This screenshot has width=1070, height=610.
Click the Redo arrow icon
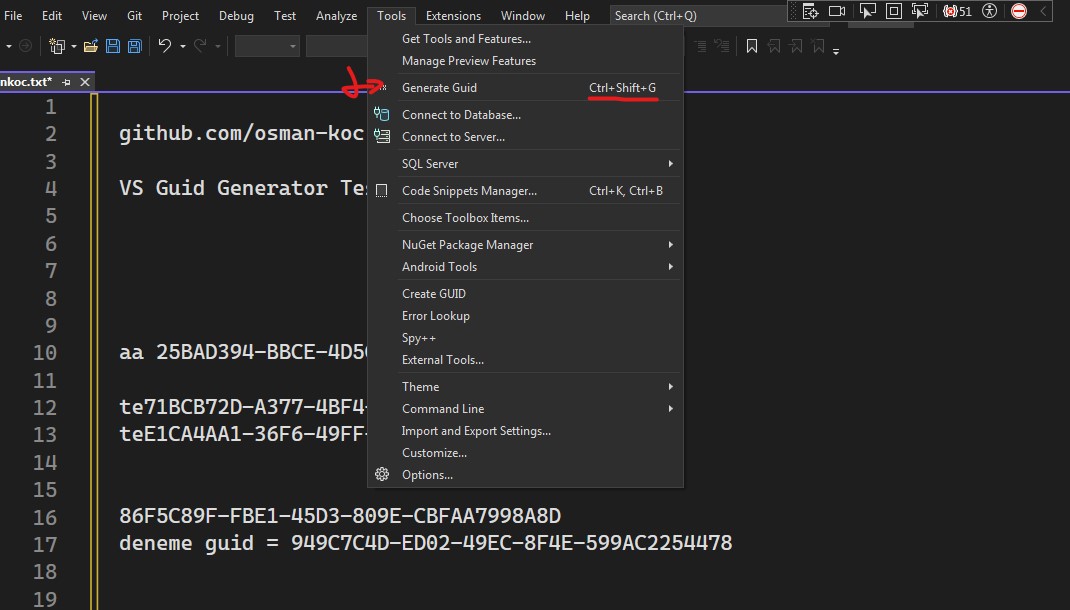pyautogui.click(x=200, y=46)
